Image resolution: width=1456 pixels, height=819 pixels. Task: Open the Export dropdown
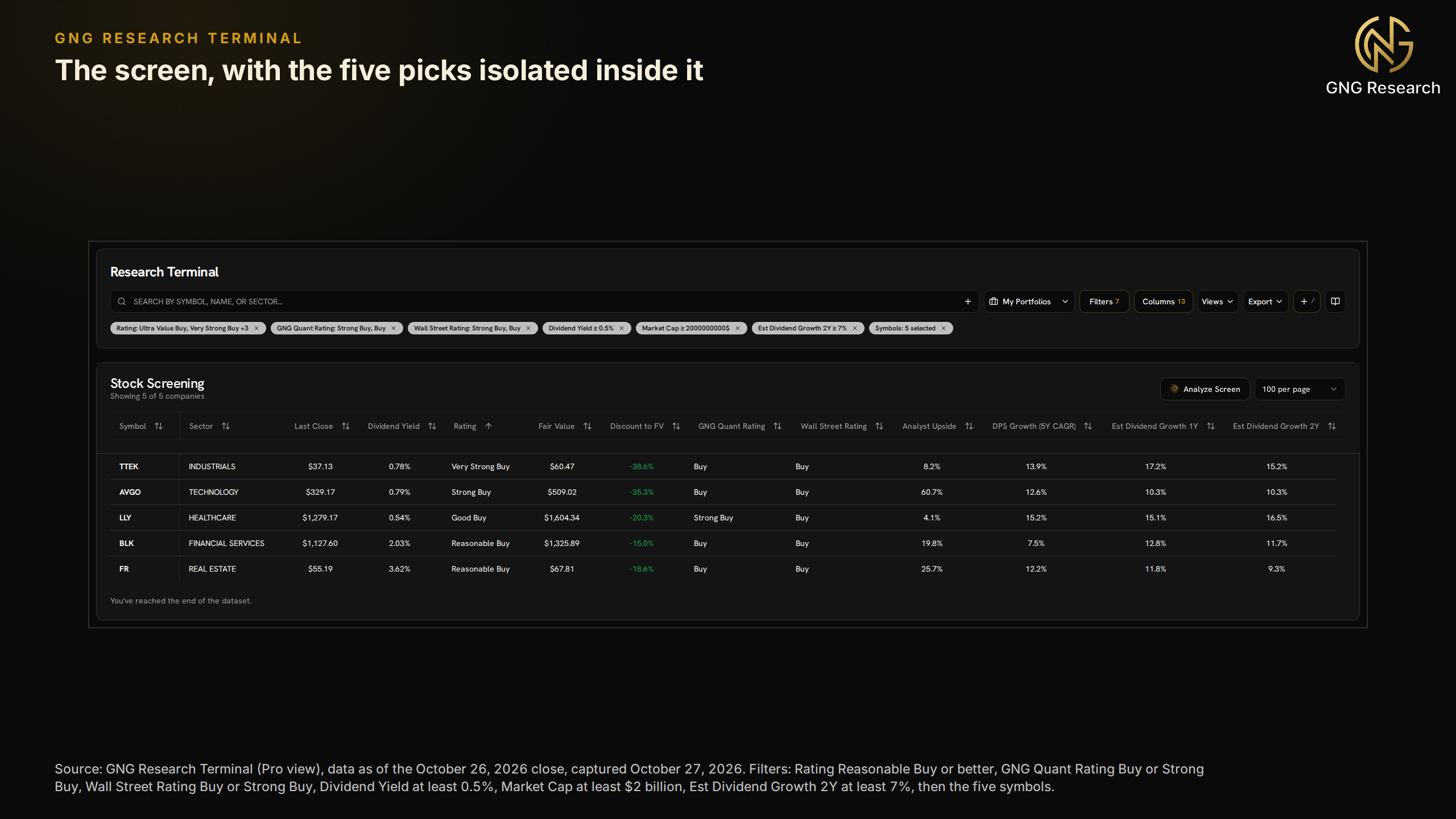coord(1265,301)
